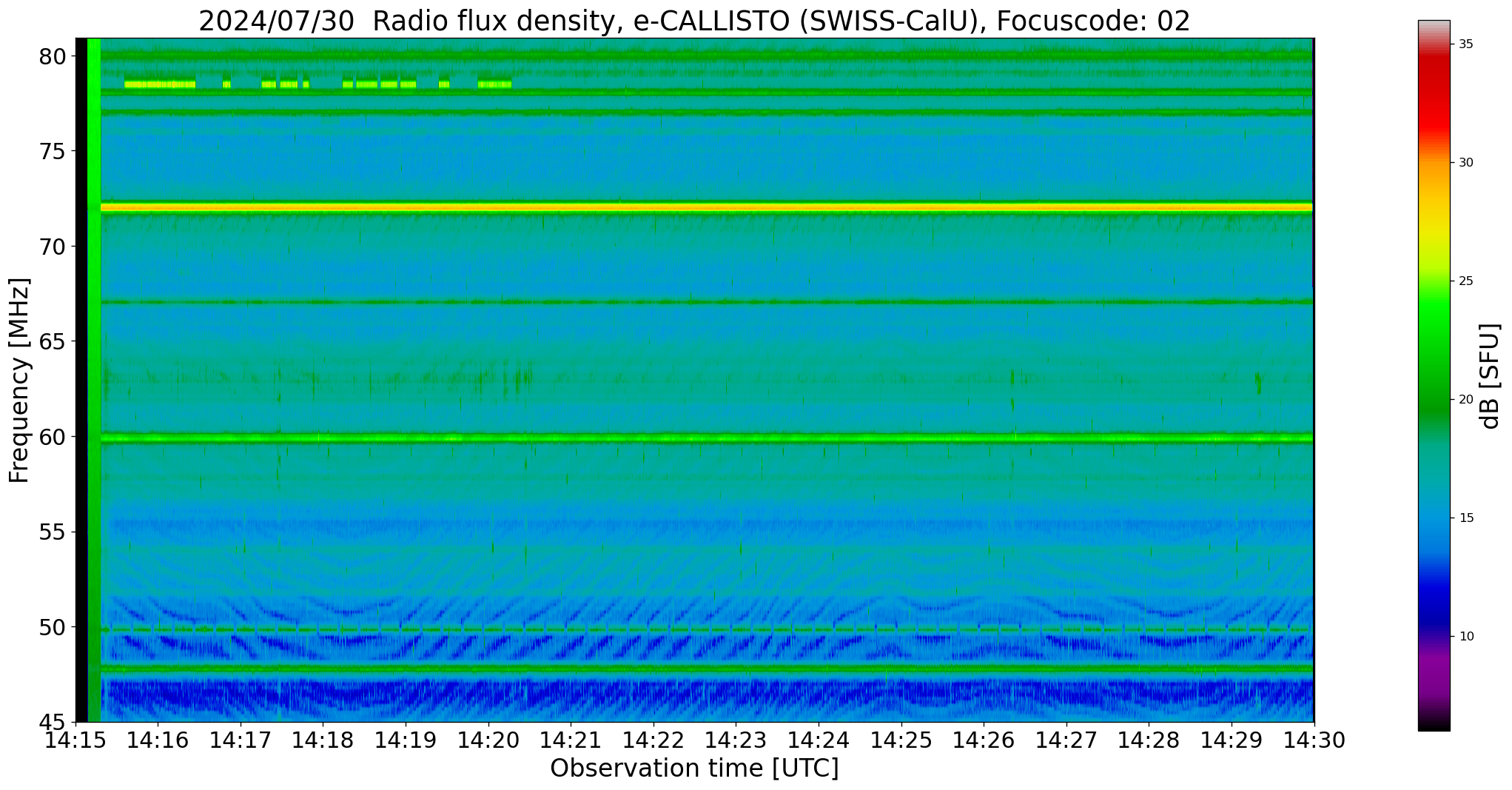The height and width of the screenshot is (790, 1512).
Task: Click the longest yellow dash segment near 78.5 MHz
Action: click(x=160, y=84)
